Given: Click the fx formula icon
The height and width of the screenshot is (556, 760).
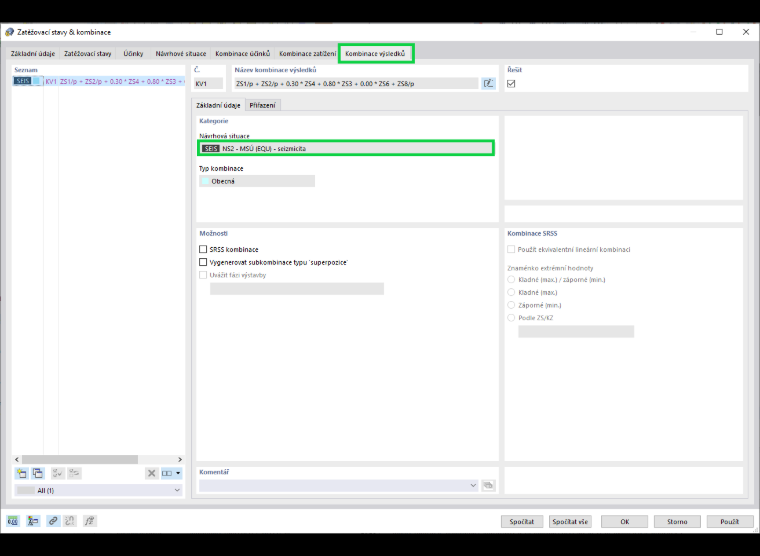Looking at the screenshot, I should (x=90, y=521).
